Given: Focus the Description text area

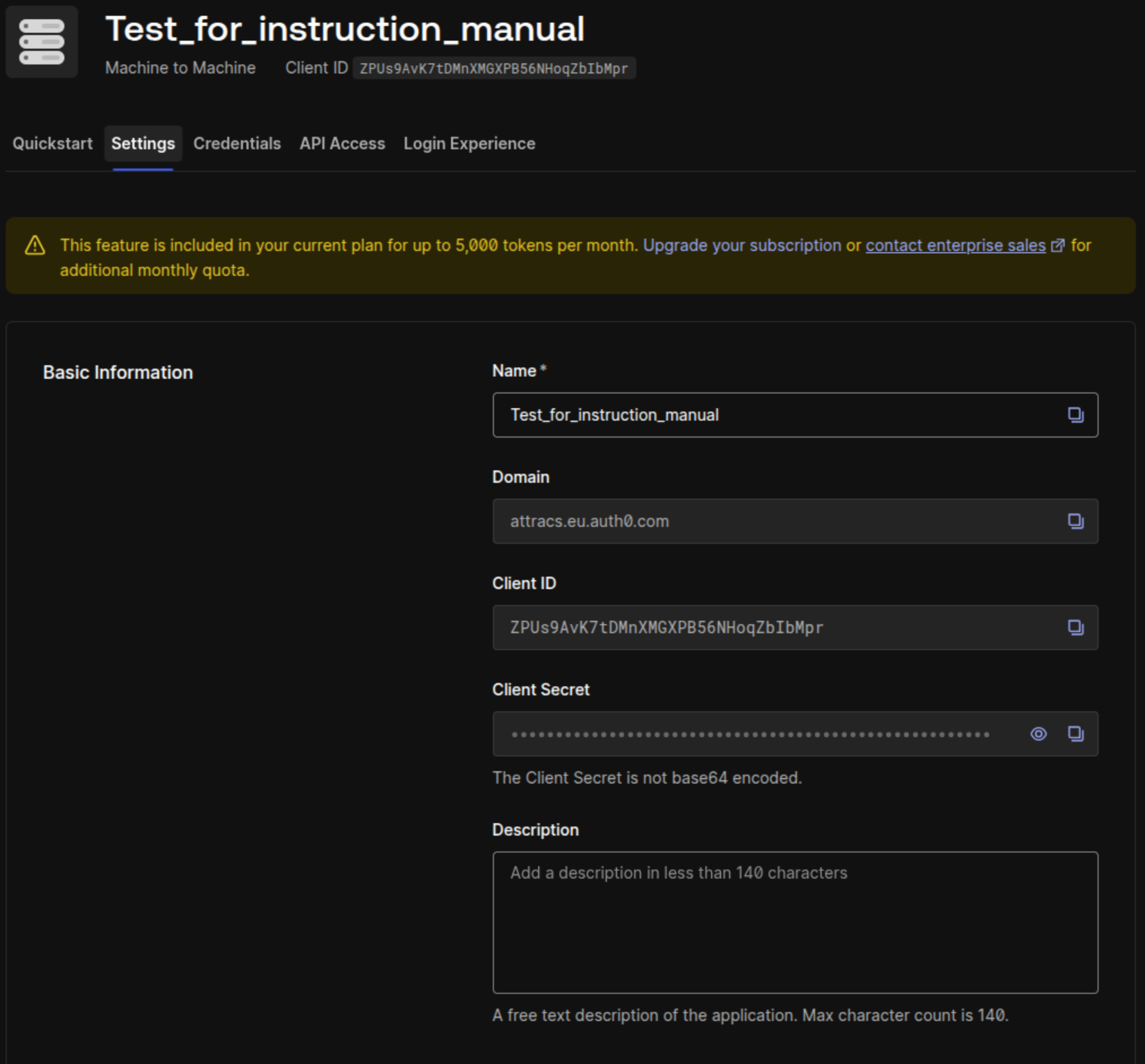Looking at the screenshot, I should coord(796,922).
